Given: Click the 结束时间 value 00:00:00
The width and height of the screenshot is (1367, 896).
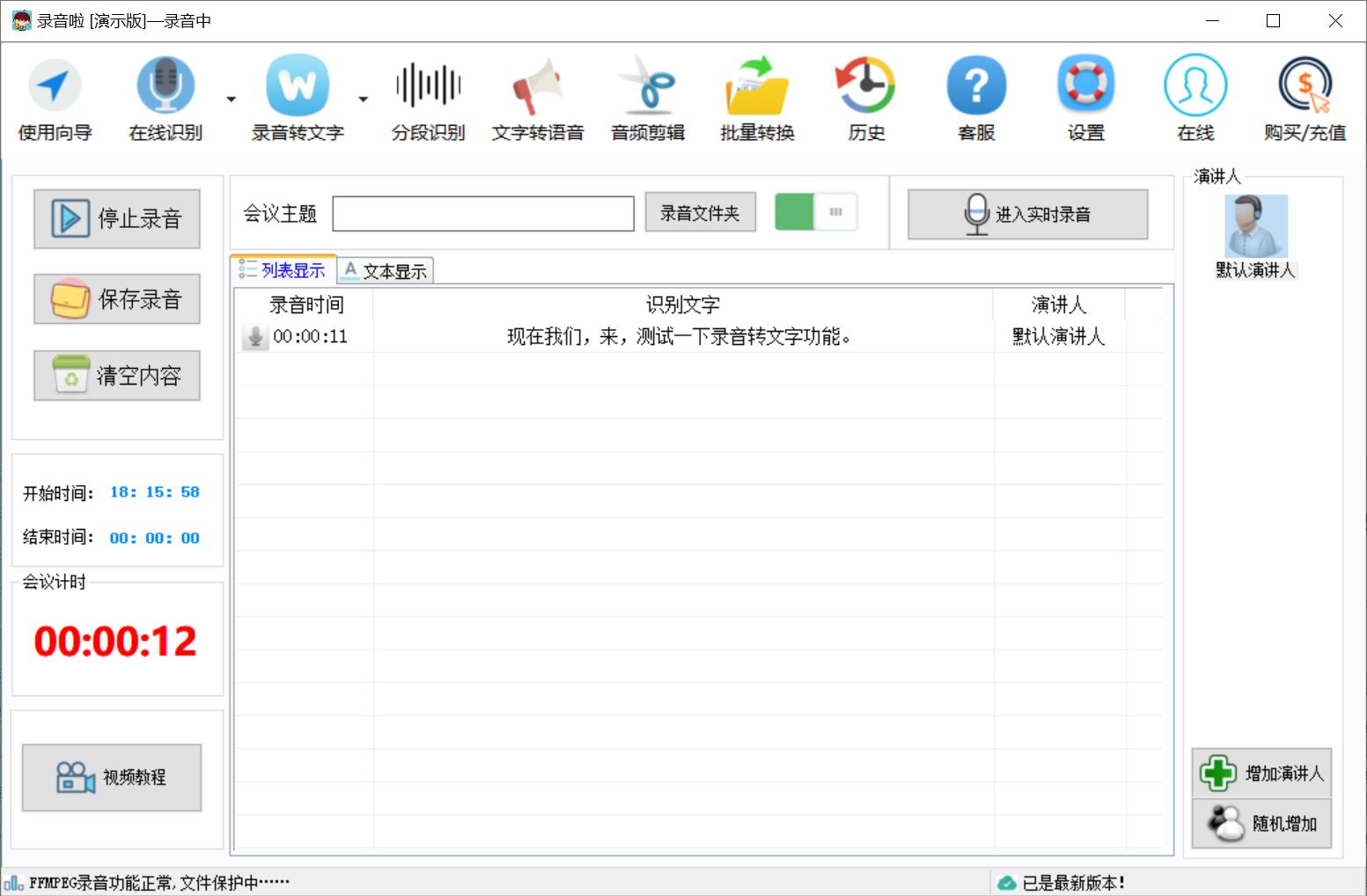Looking at the screenshot, I should point(155,538).
